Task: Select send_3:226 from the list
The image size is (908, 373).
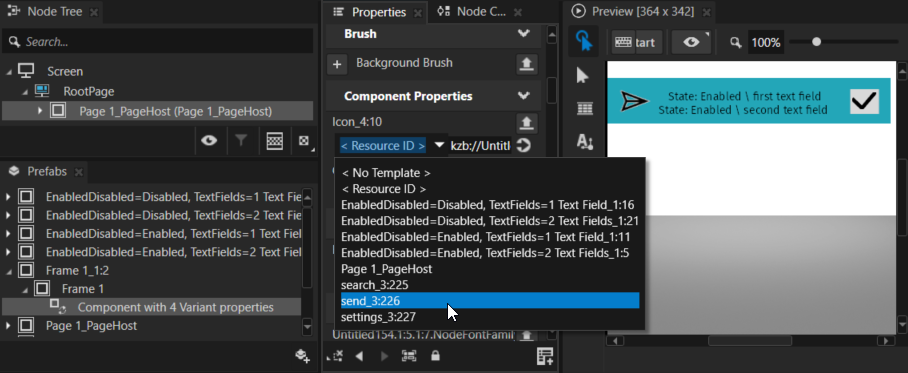Action: (x=489, y=301)
